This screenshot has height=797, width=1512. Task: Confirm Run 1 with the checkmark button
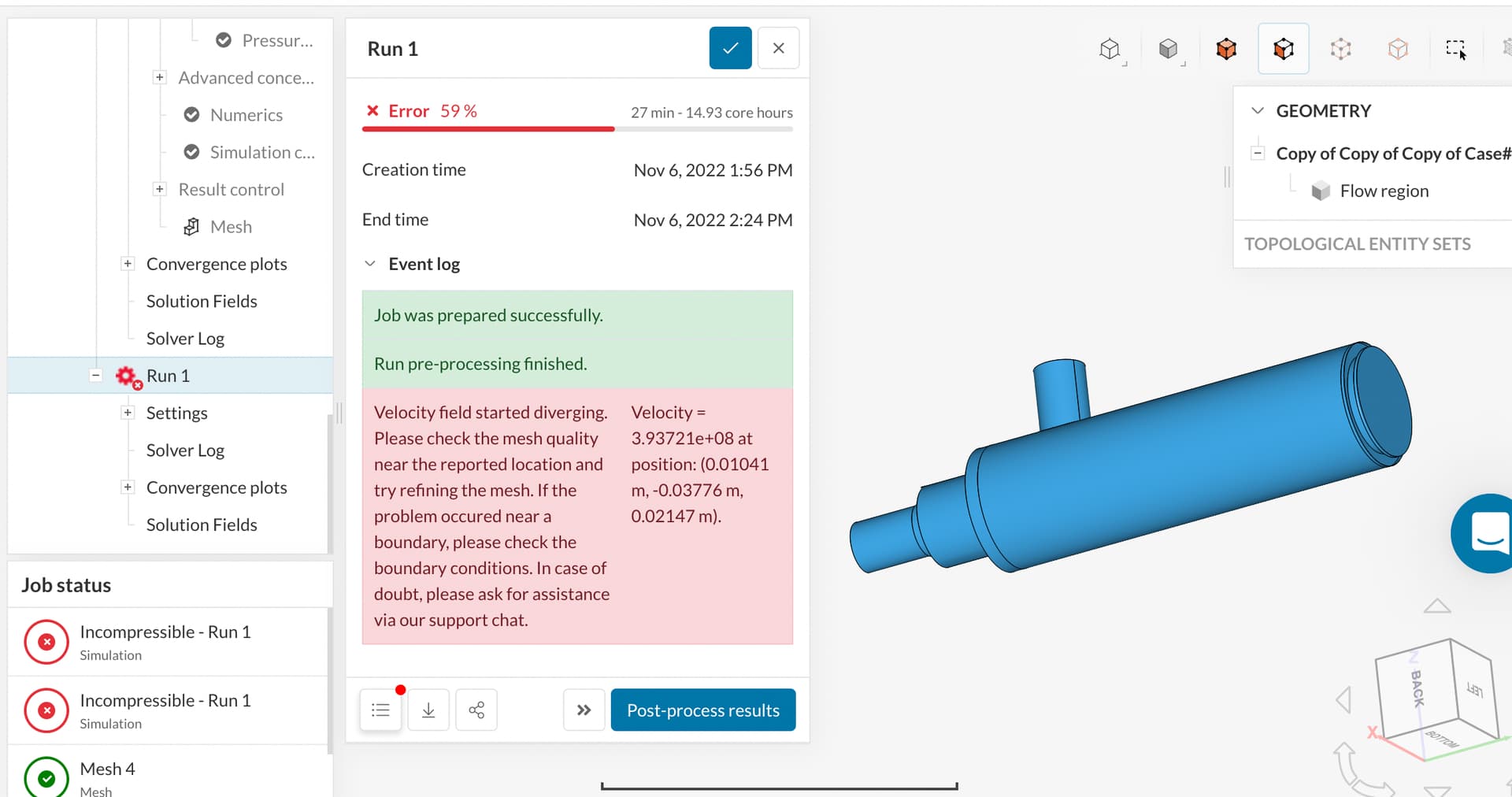click(x=729, y=47)
